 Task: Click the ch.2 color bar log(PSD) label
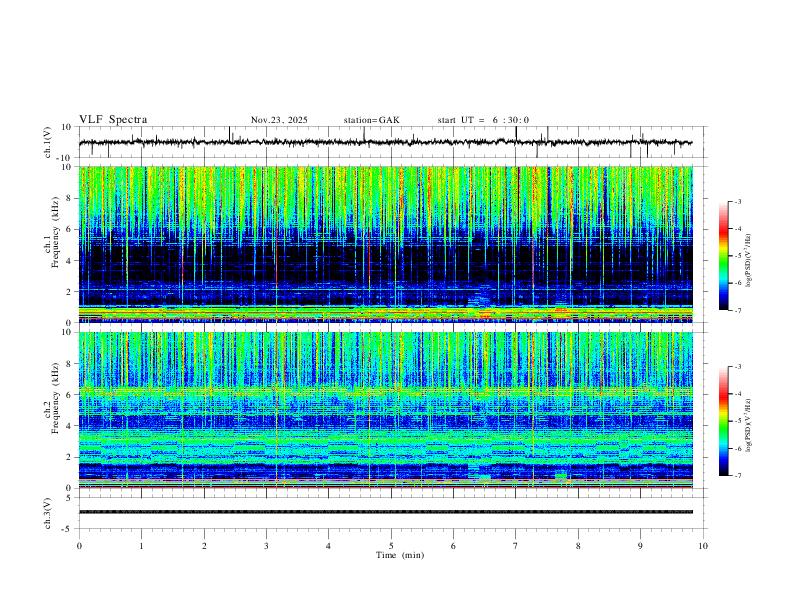[x=749, y=425]
